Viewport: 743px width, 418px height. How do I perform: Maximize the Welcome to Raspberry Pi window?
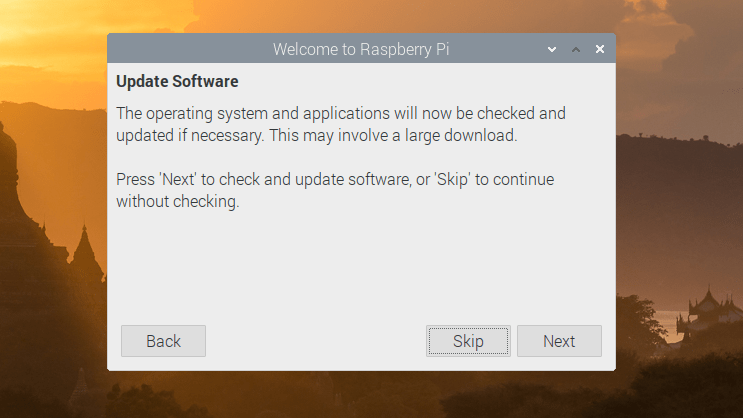(576, 49)
